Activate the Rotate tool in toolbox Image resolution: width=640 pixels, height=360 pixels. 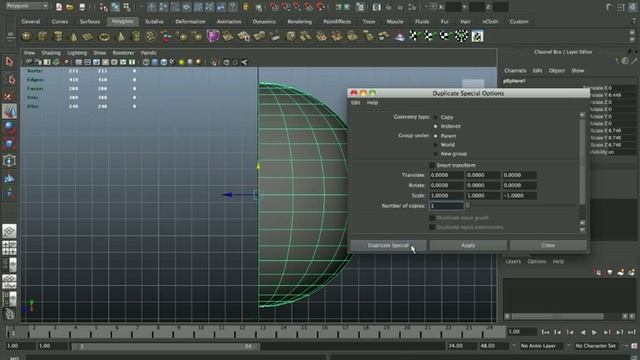(x=9, y=128)
